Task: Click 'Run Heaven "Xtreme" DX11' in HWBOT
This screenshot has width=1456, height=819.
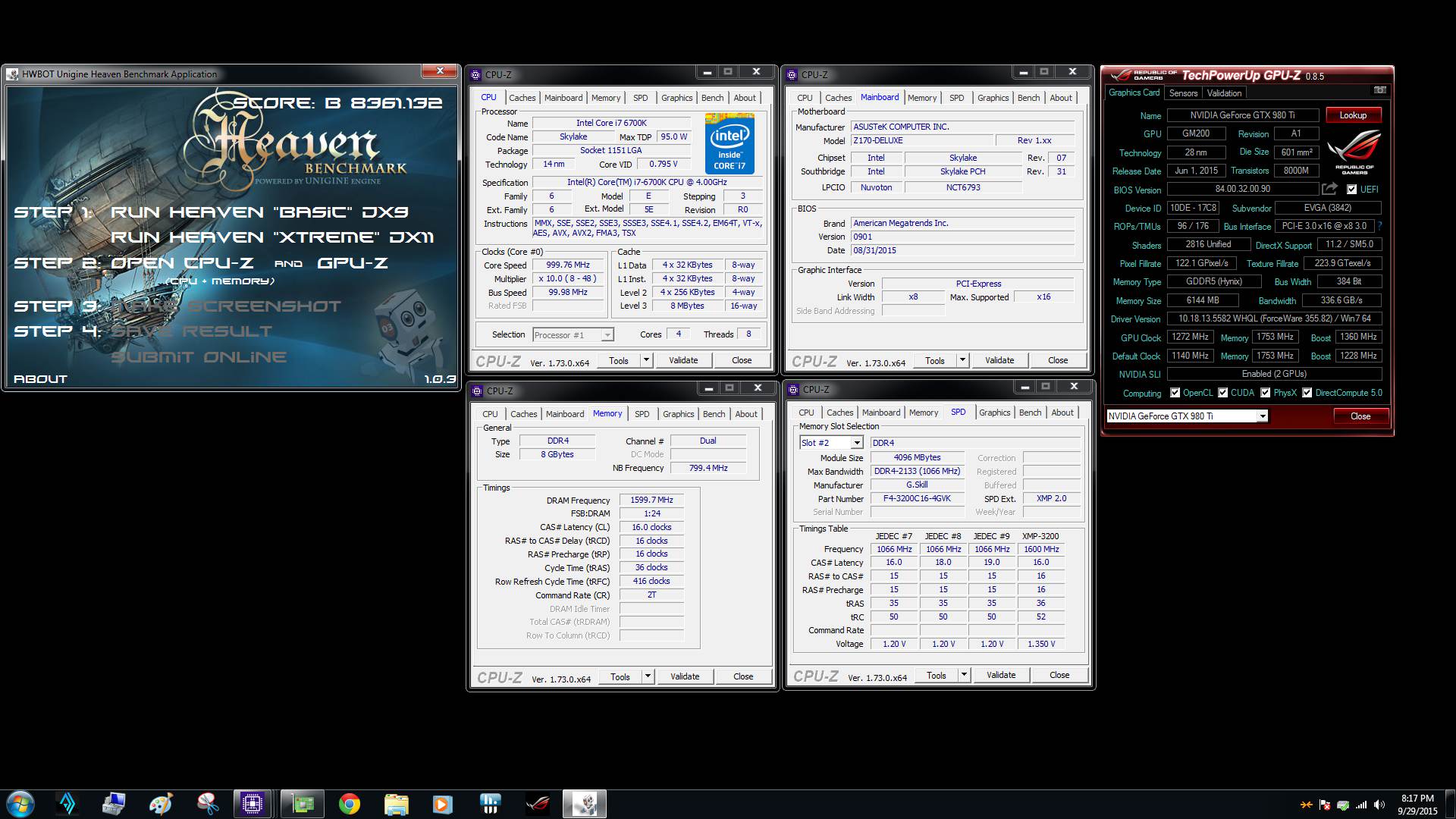Action: coord(272,237)
